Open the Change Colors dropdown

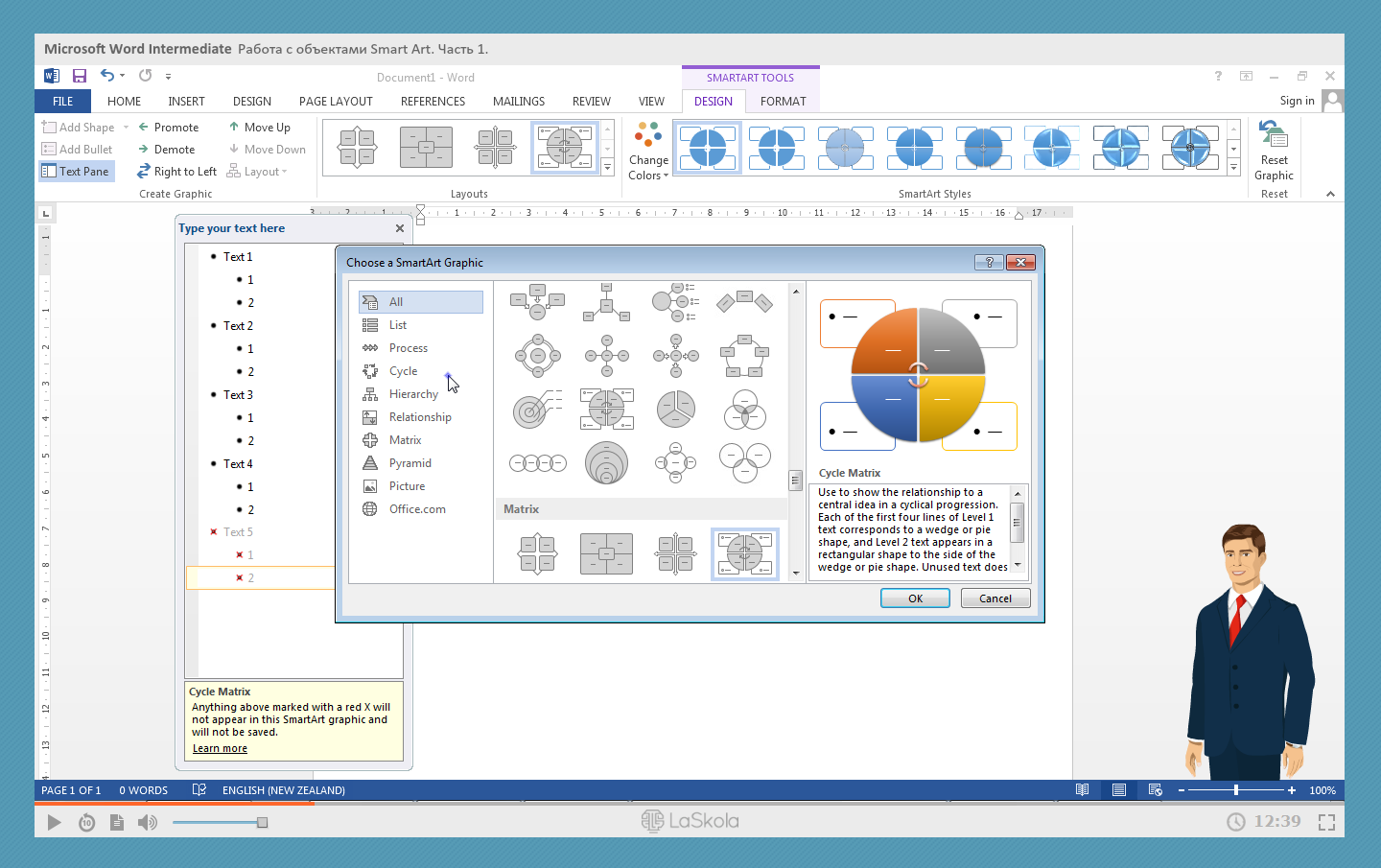[648, 153]
